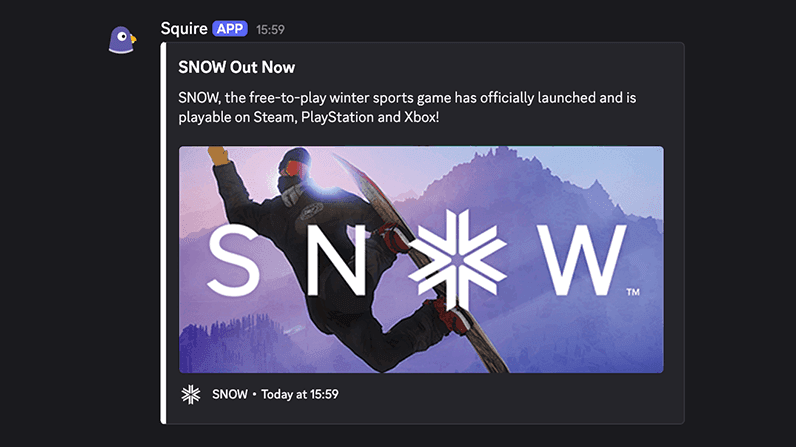Click the 15:59 message timestamp
This screenshot has height=447, width=796.
pyautogui.click(x=270, y=30)
